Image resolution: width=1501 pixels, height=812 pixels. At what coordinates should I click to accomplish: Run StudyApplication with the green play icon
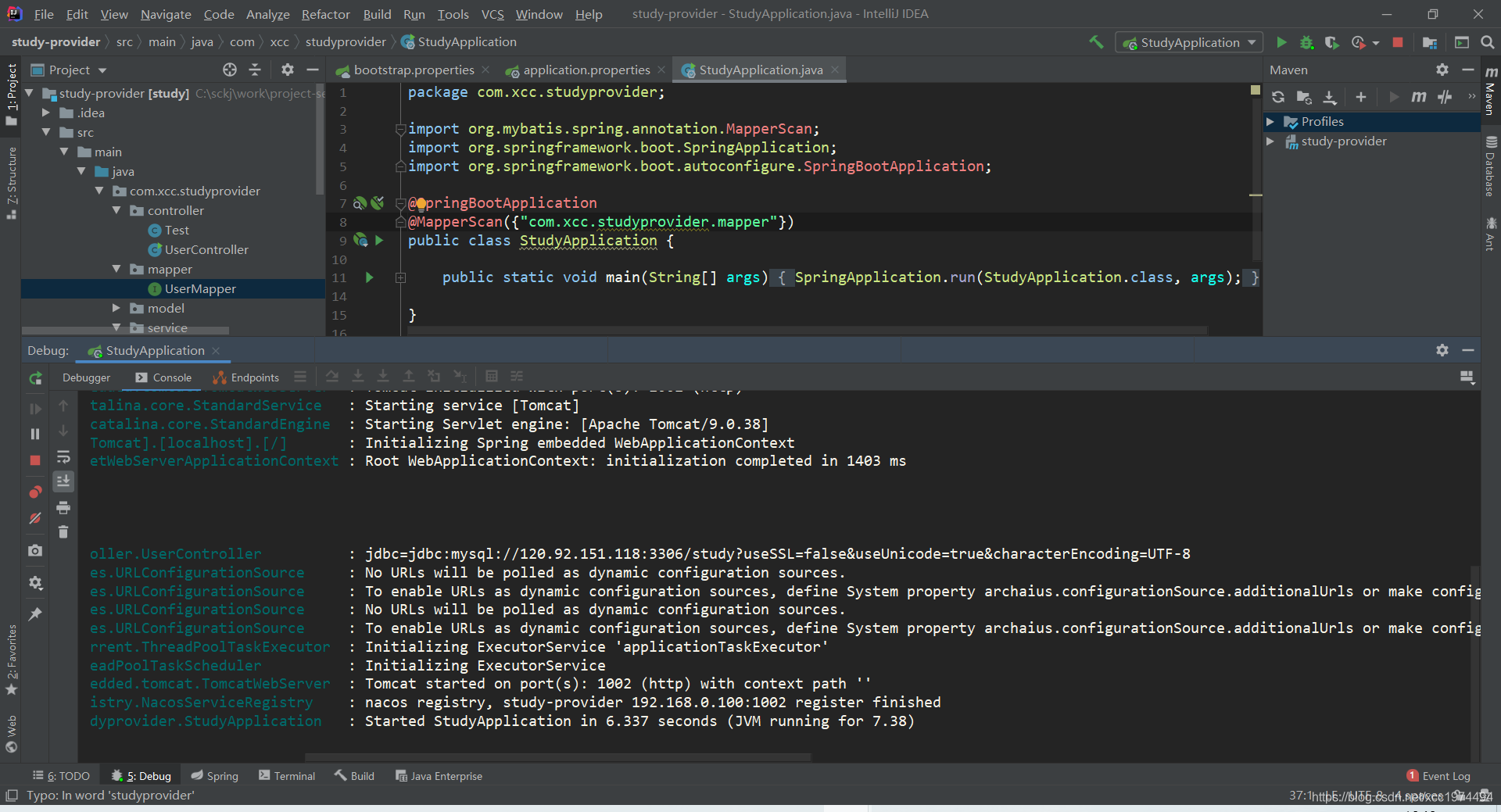1281,42
